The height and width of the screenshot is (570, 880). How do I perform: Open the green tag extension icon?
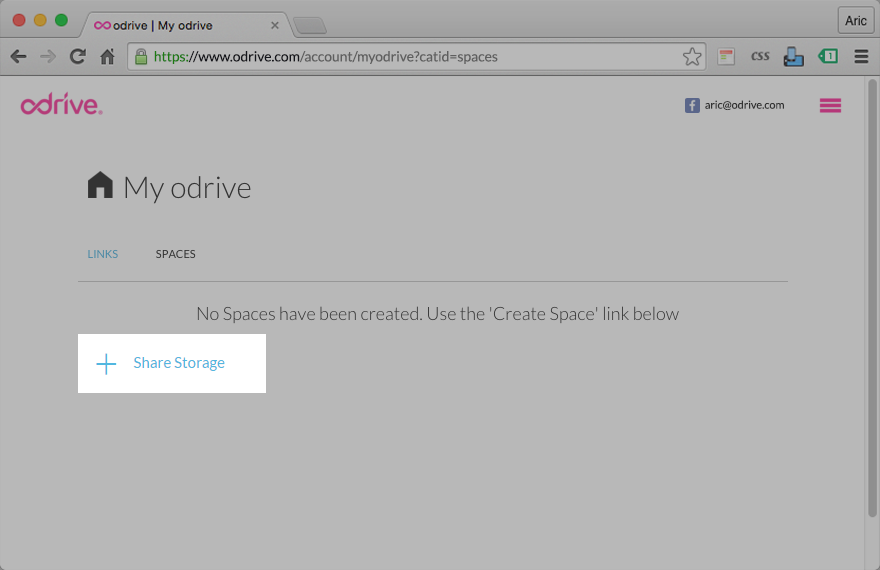[x=827, y=57]
